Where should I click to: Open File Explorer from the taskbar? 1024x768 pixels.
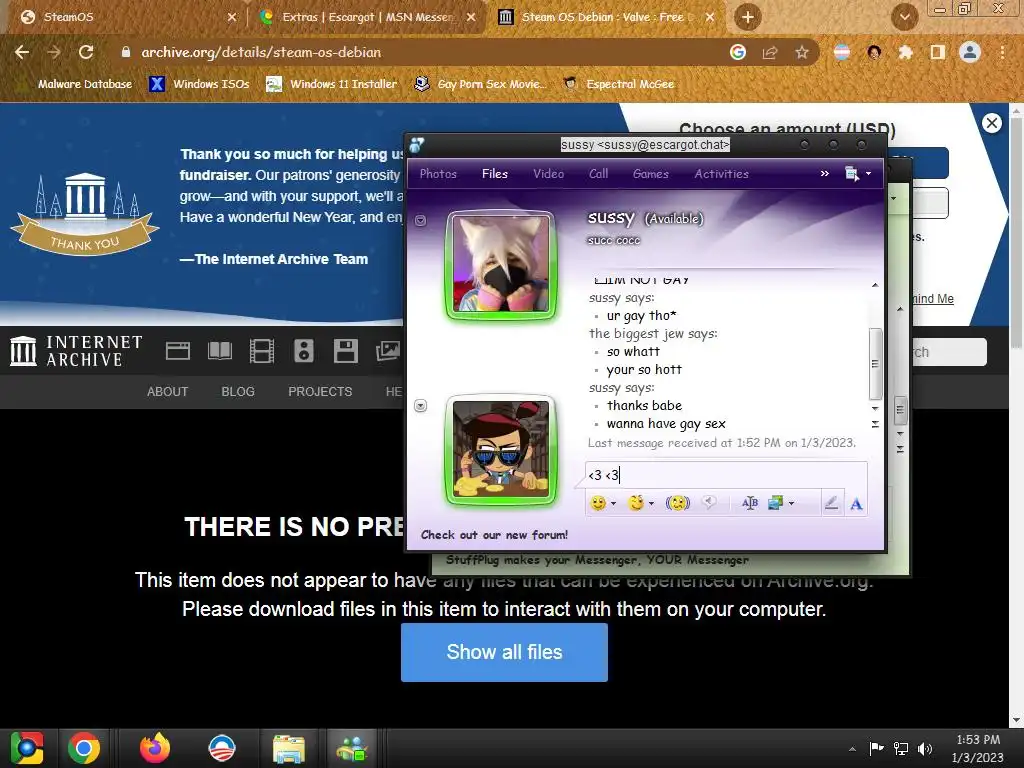coord(289,749)
